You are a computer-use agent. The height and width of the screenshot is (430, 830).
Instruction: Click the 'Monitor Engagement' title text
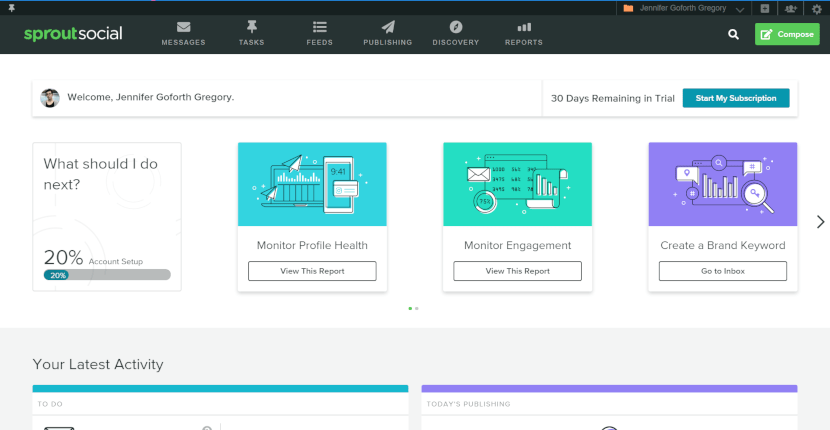click(518, 245)
